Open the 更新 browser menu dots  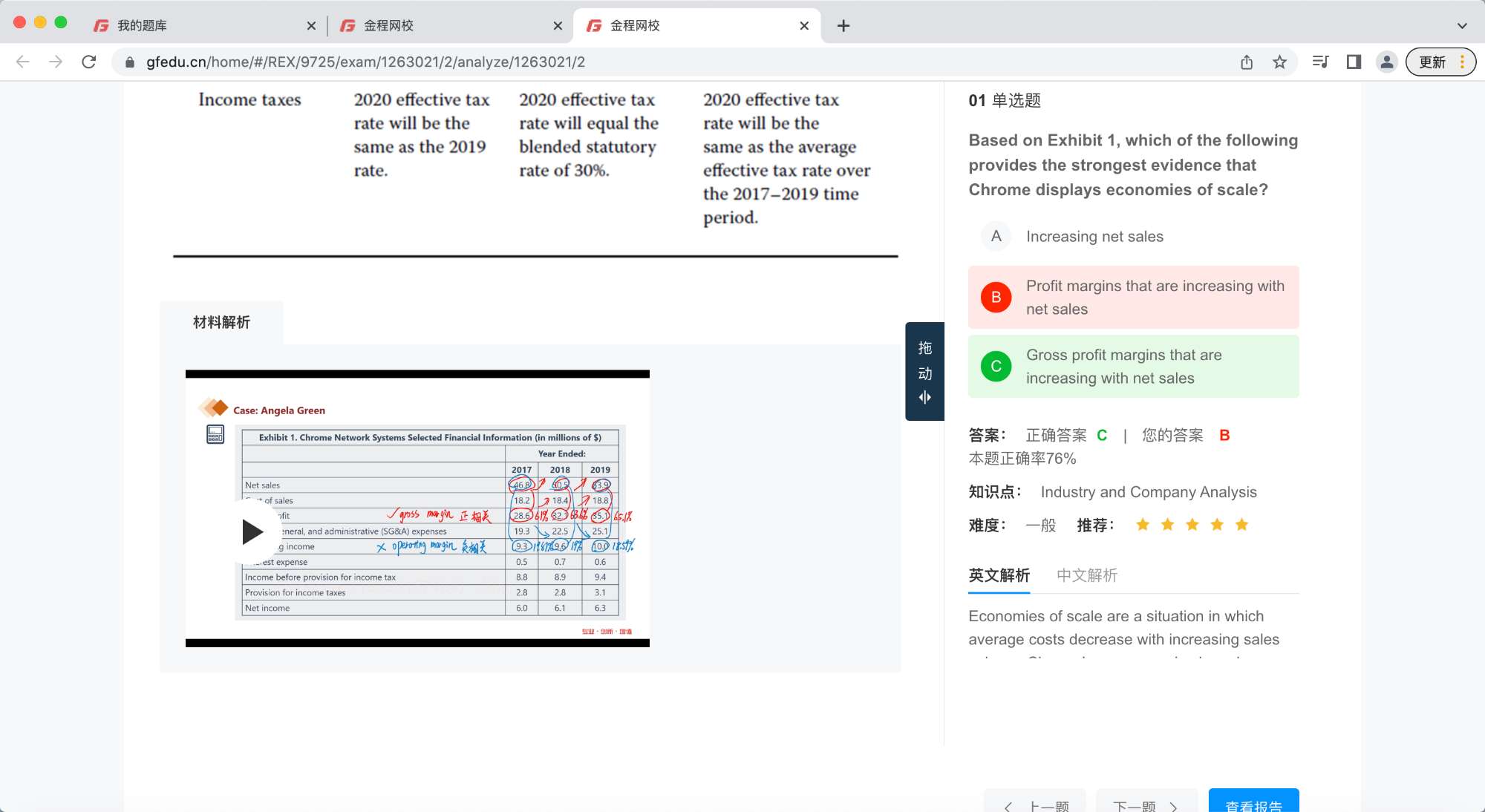(x=1462, y=62)
